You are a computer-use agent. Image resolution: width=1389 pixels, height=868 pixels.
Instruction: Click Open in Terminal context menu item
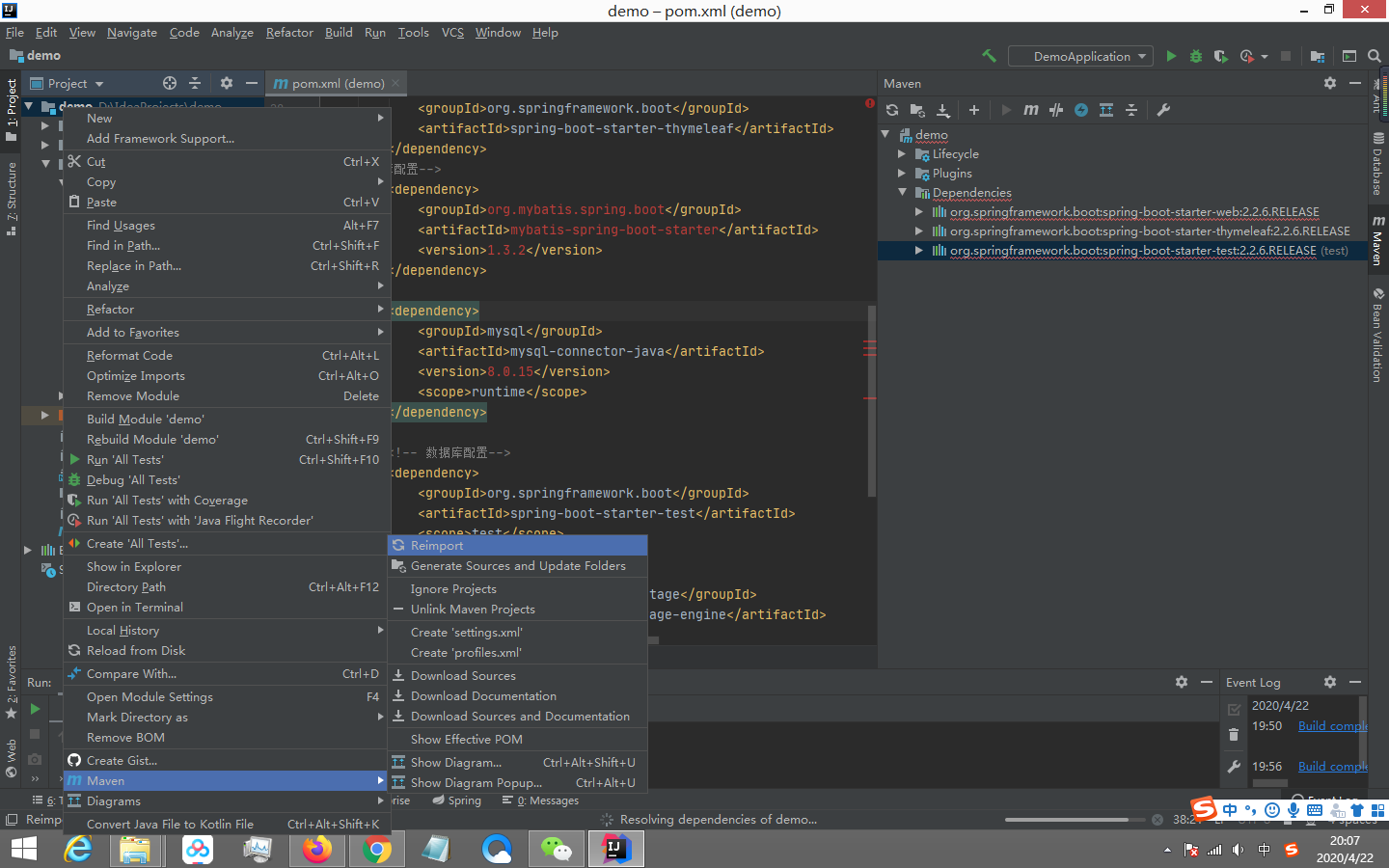pyautogui.click(x=226, y=608)
